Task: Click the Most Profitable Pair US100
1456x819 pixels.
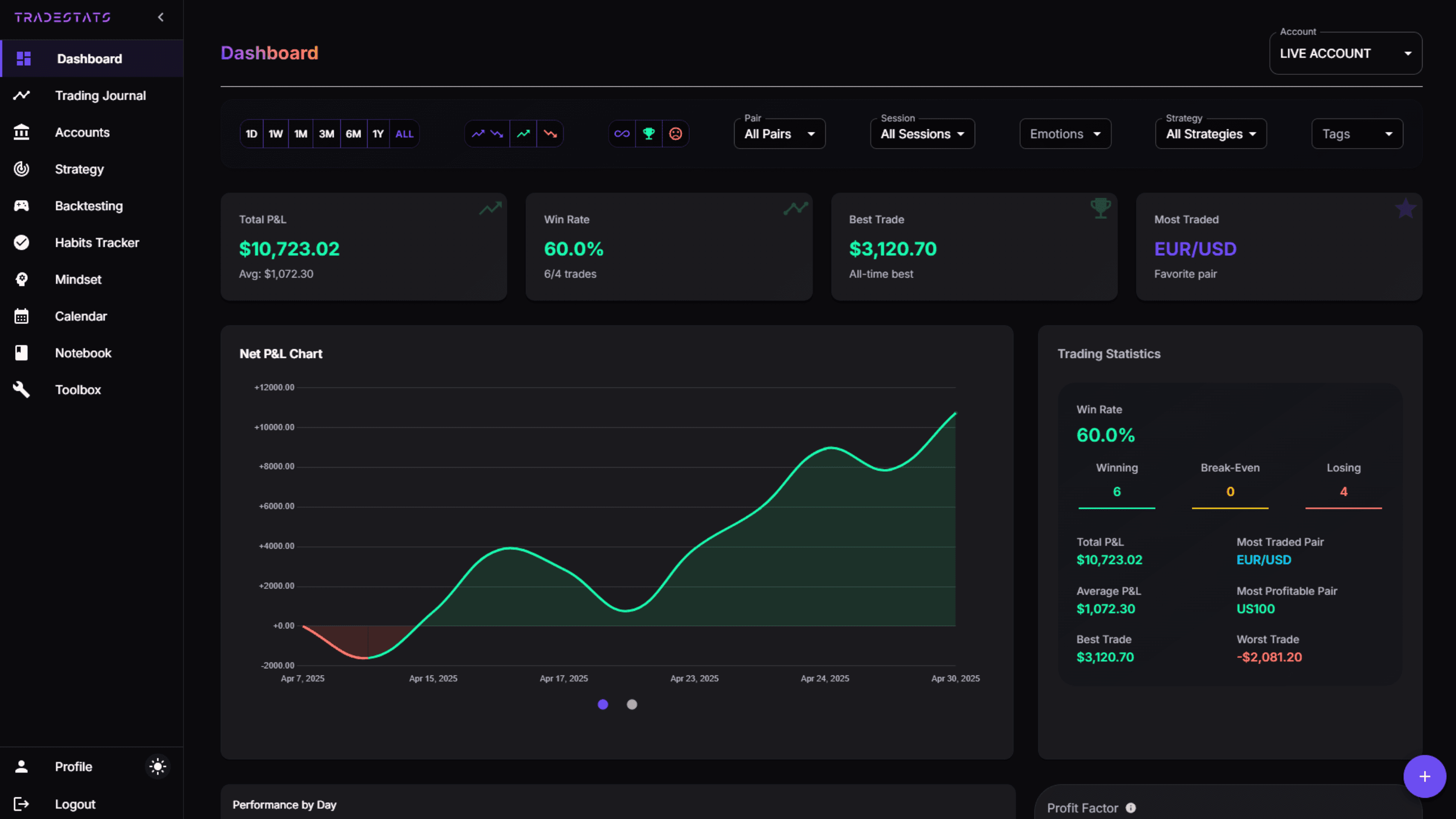Action: coord(1255,609)
